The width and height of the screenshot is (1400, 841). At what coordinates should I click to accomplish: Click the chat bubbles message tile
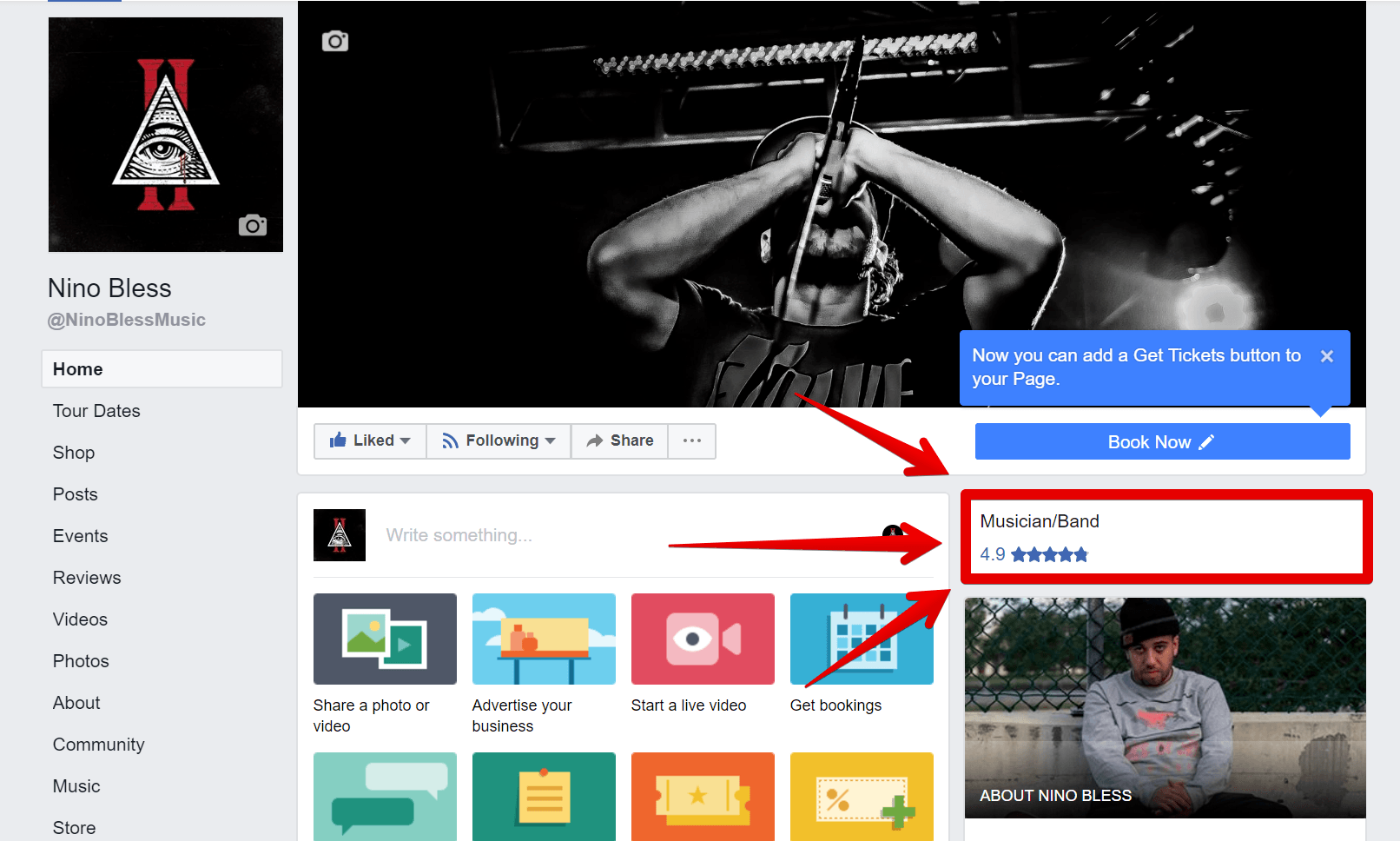point(385,797)
